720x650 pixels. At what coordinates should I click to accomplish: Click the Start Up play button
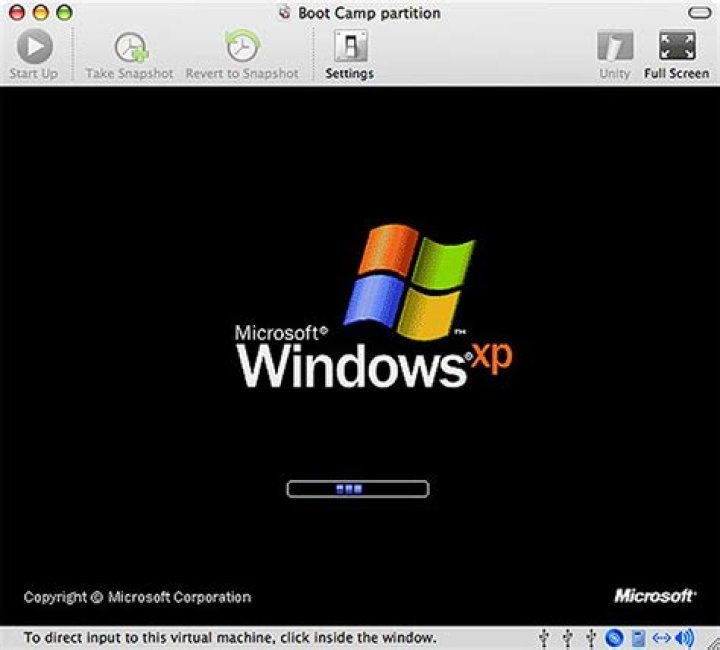tap(34, 46)
